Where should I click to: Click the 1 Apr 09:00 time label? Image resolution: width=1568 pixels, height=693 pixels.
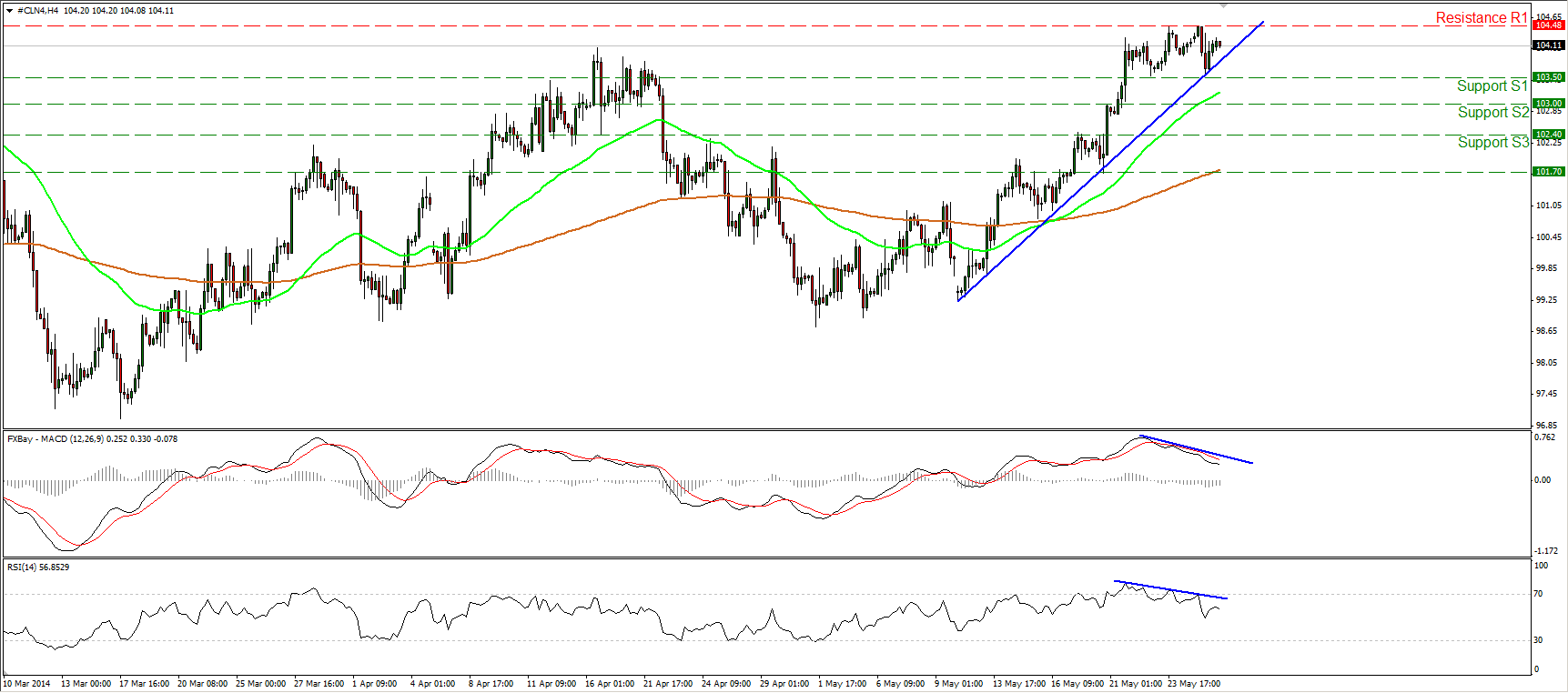(x=374, y=684)
